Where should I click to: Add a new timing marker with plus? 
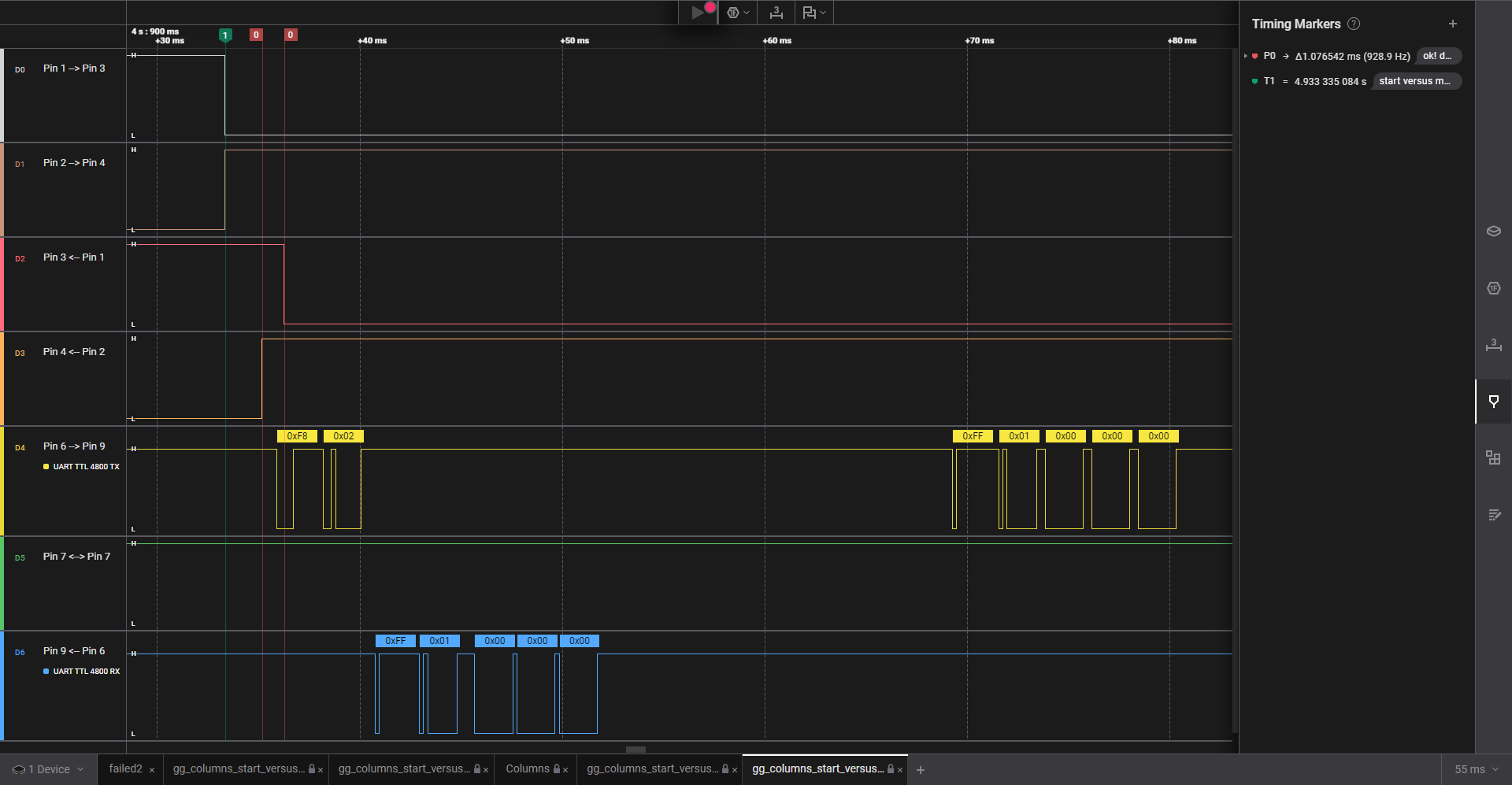coord(1452,24)
